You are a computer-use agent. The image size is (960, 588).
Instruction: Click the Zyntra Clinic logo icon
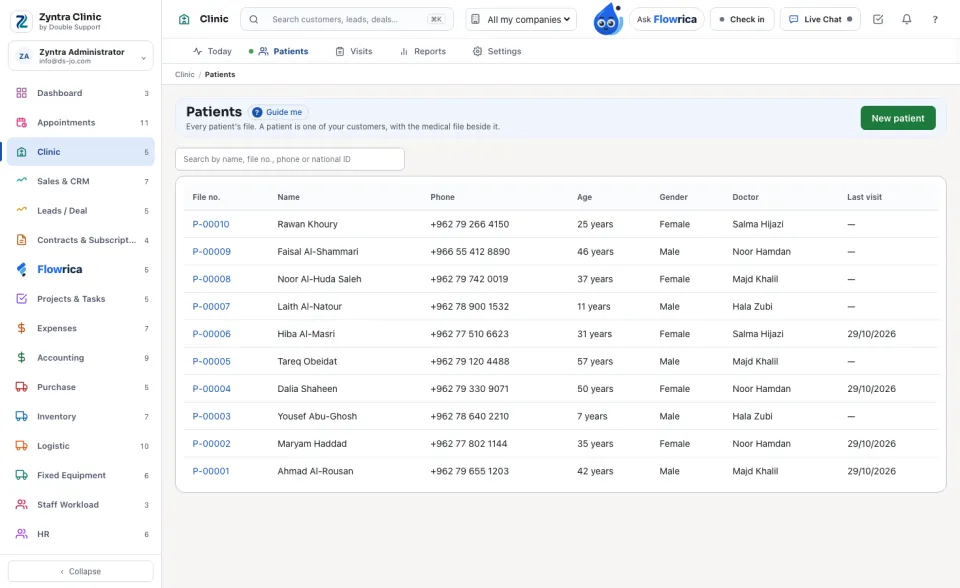(x=21, y=21)
